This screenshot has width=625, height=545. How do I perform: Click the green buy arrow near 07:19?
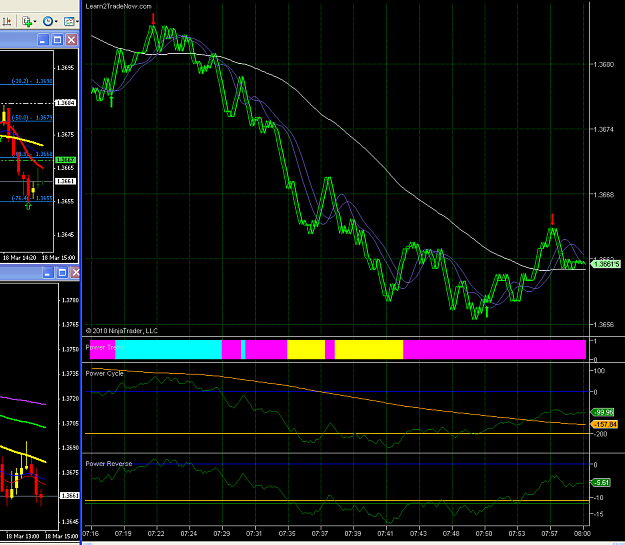coord(111,102)
